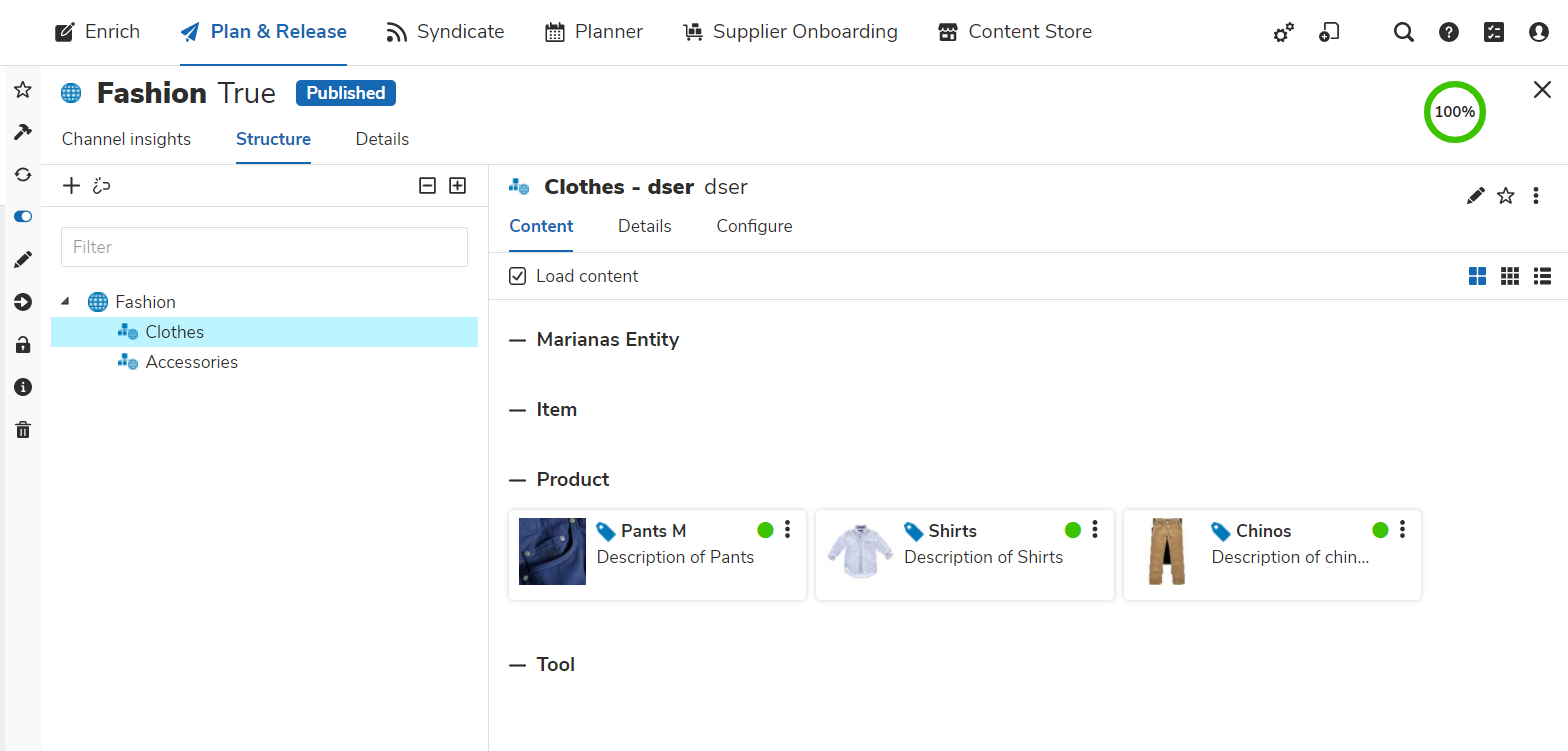Image resolution: width=1568 pixels, height=751 pixels.
Task: Open the task checklist icon in top bar
Action: (1493, 32)
